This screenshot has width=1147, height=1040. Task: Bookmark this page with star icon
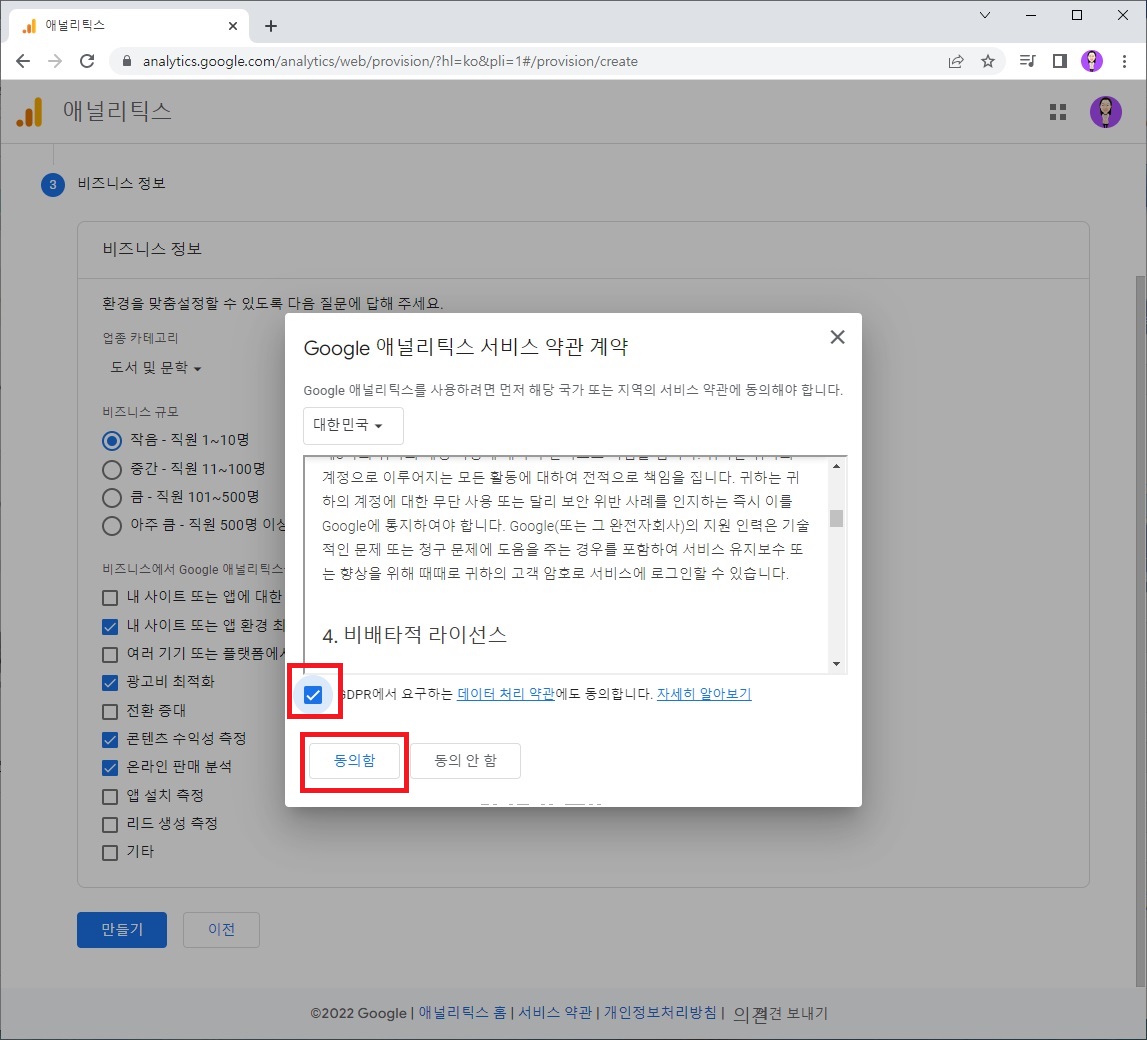coord(988,61)
